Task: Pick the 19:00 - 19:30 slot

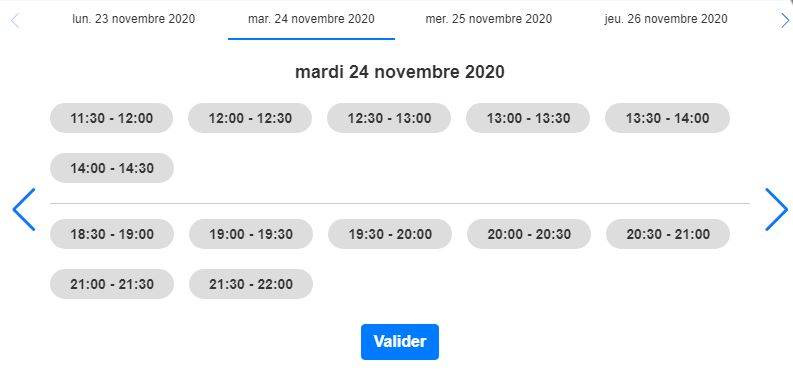Action: coord(251,234)
